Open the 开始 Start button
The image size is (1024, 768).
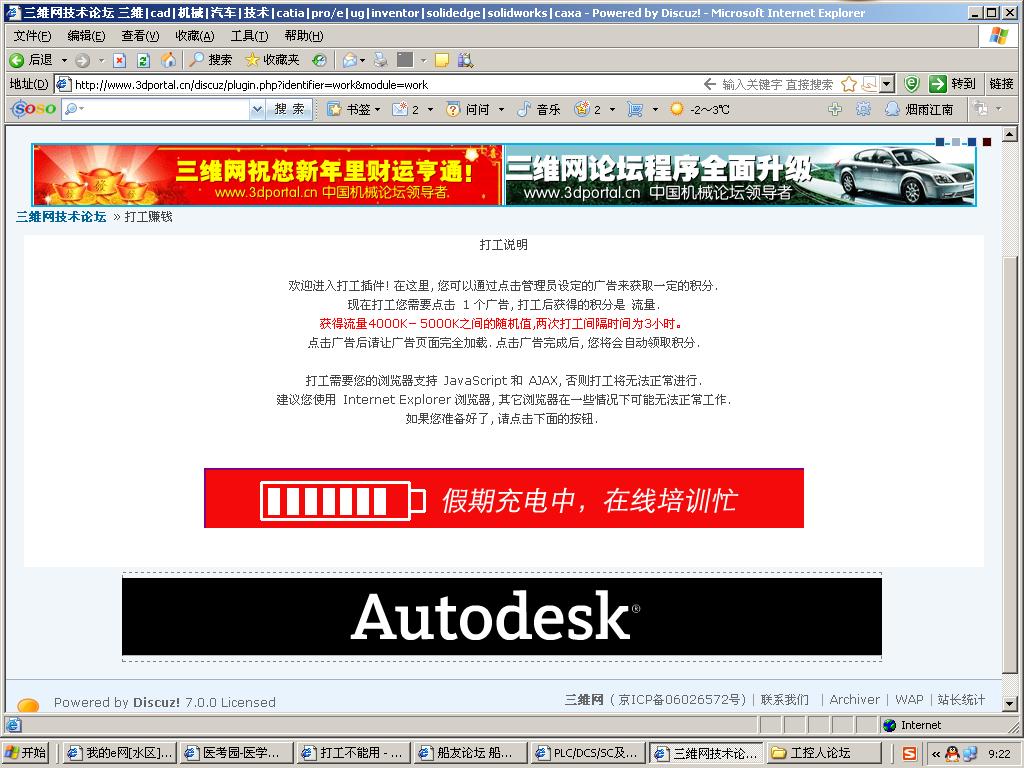(x=26, y=753)
